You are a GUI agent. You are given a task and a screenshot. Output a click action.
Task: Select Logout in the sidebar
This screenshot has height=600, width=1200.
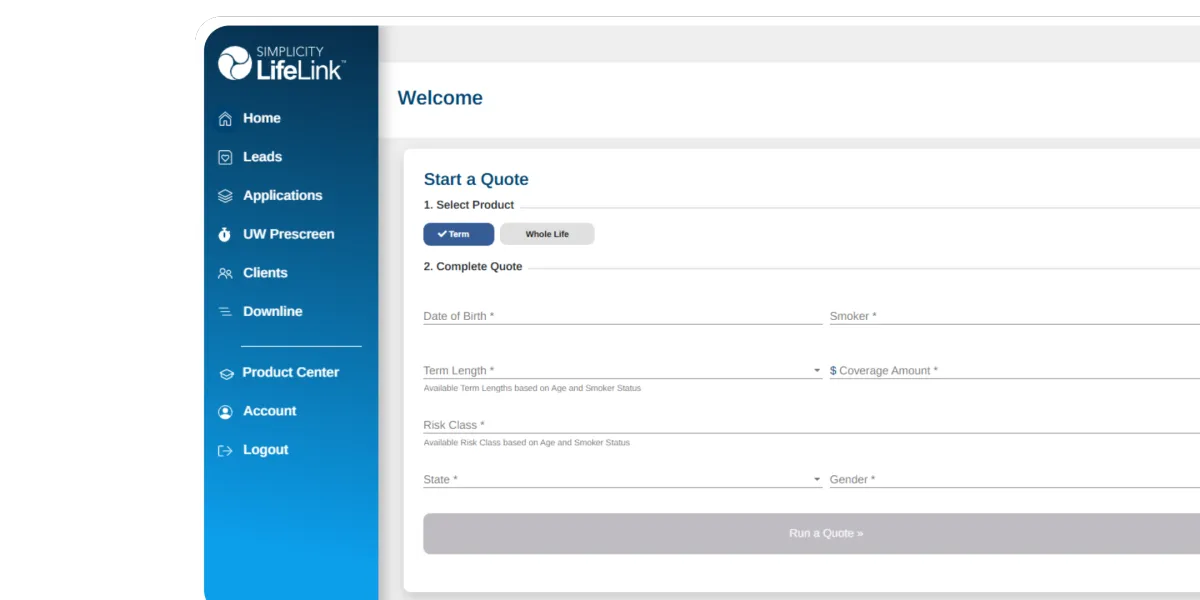pyautogui.click(x=266, y=450)
